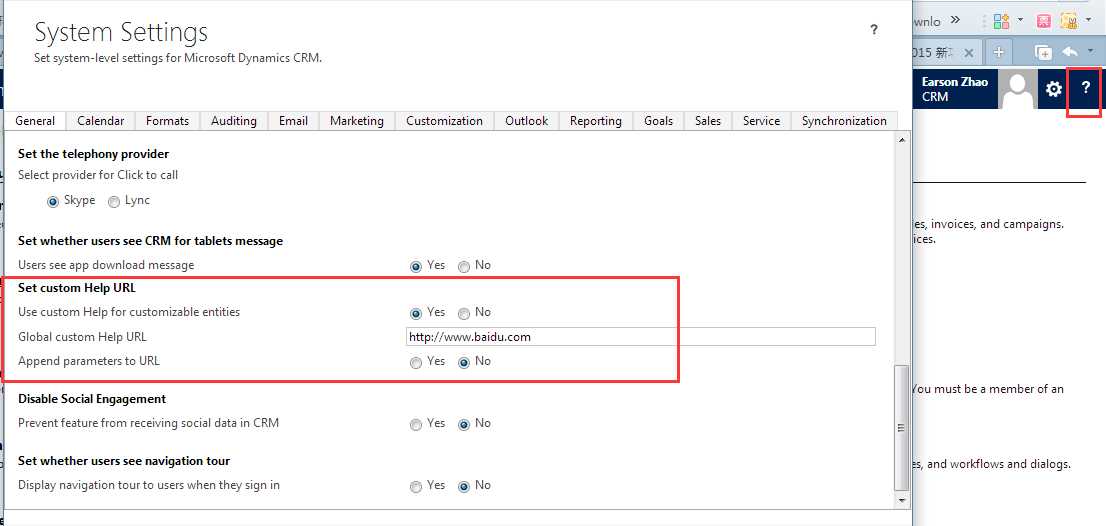Viewport: 1106px width, 526px height.
Task: Open the Reporting tab
Action: pos(595,121)
